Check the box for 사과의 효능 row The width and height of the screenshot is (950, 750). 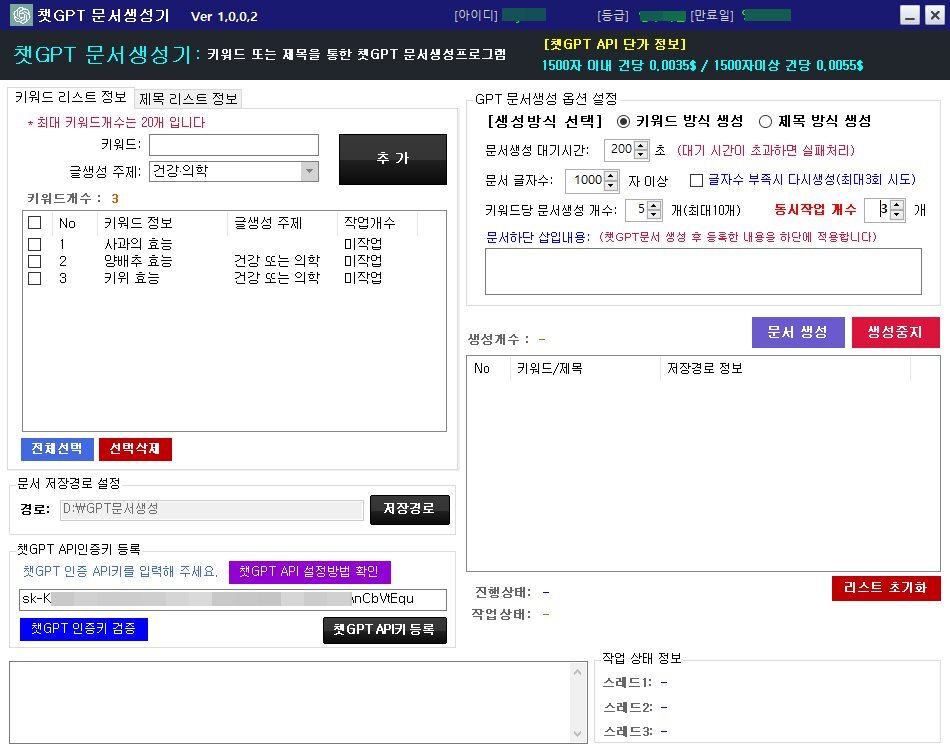[35, 244]
